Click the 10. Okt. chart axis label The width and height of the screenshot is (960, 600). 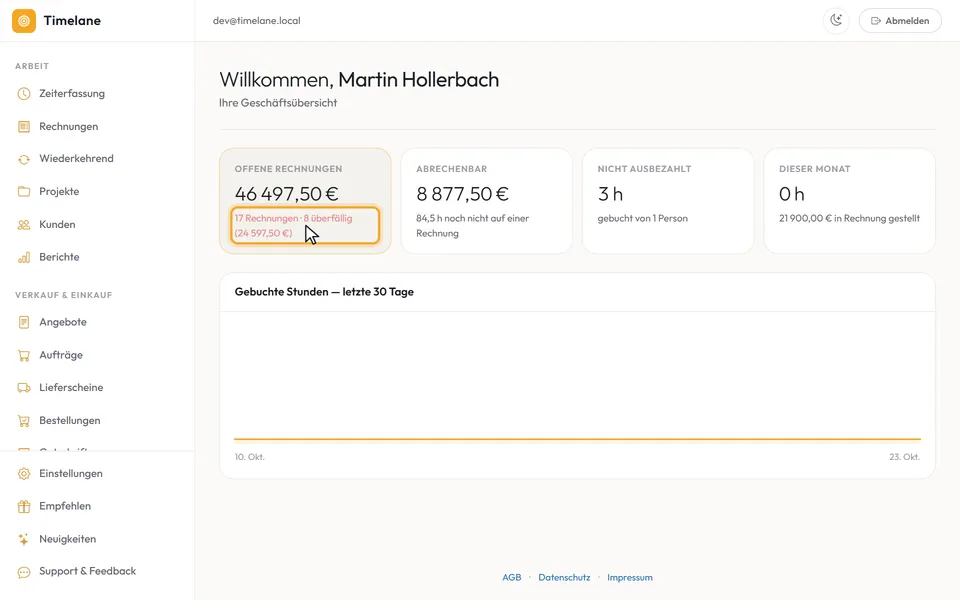point(250,457)
